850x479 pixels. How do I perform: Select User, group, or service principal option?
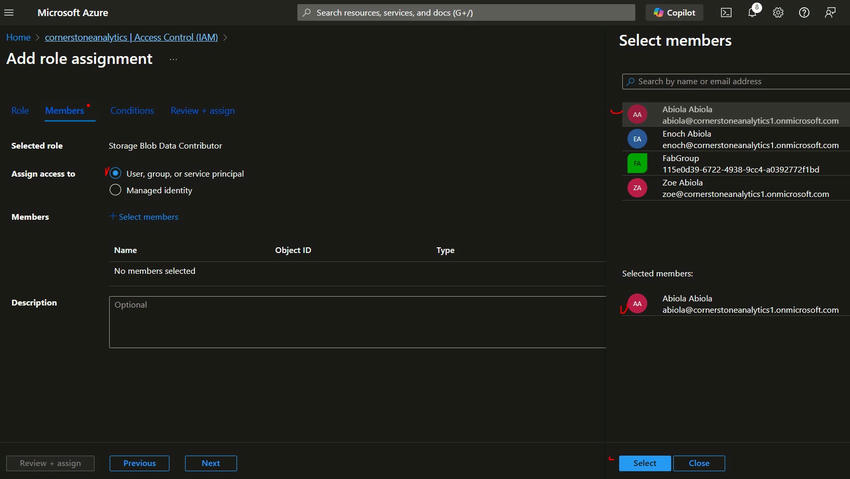click(x=116, y=174)
